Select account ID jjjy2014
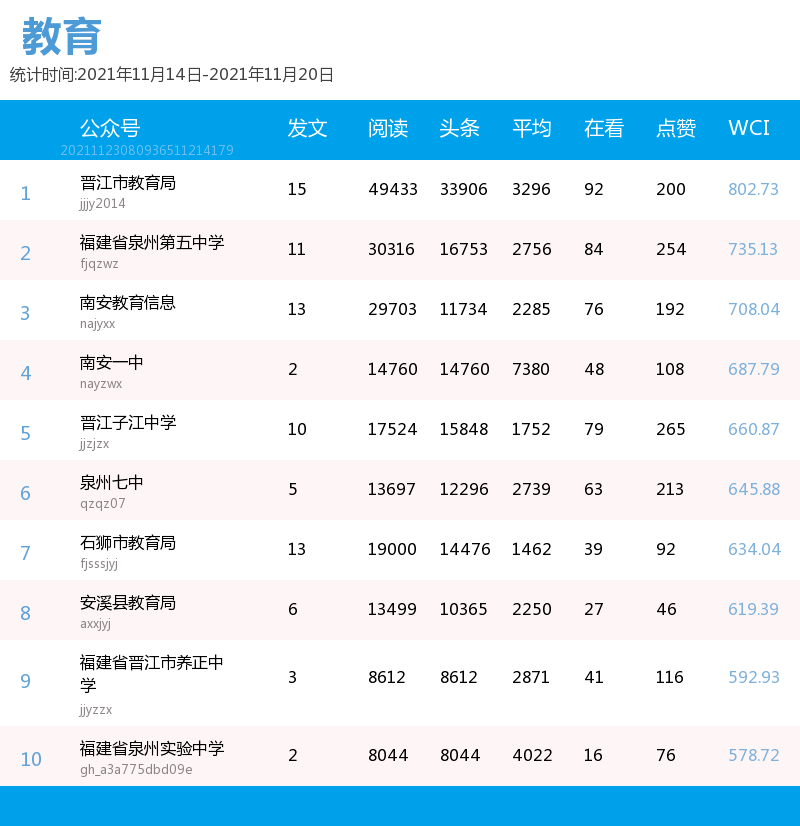800x826 pixels. pyautogui.click(x=103, y=204)
